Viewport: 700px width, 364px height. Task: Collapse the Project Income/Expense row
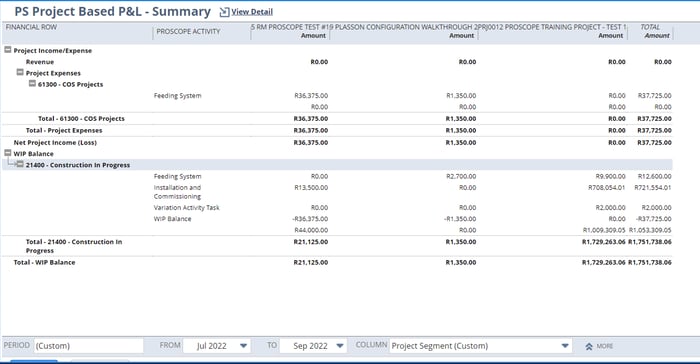(8, 50)
